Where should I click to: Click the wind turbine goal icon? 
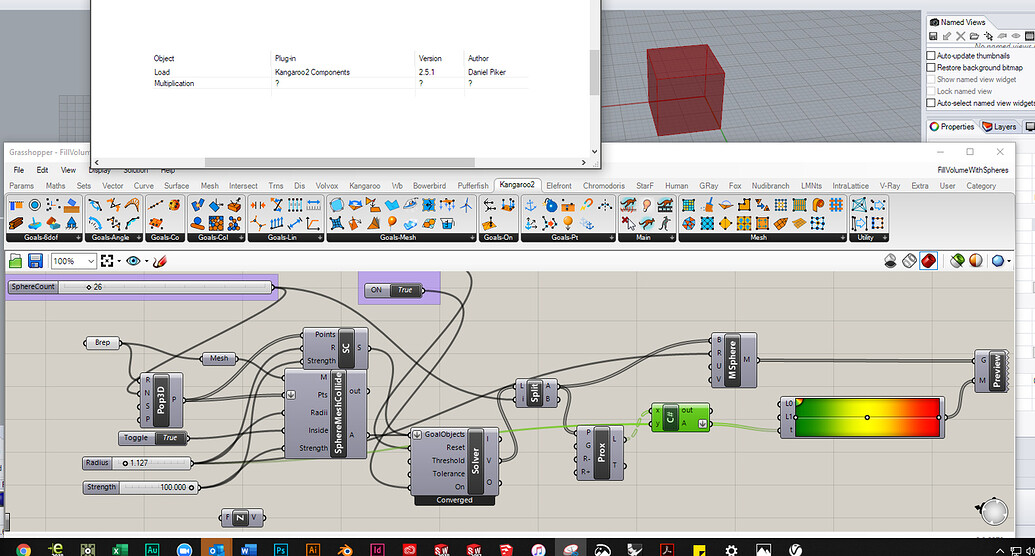tap(466, 205)
